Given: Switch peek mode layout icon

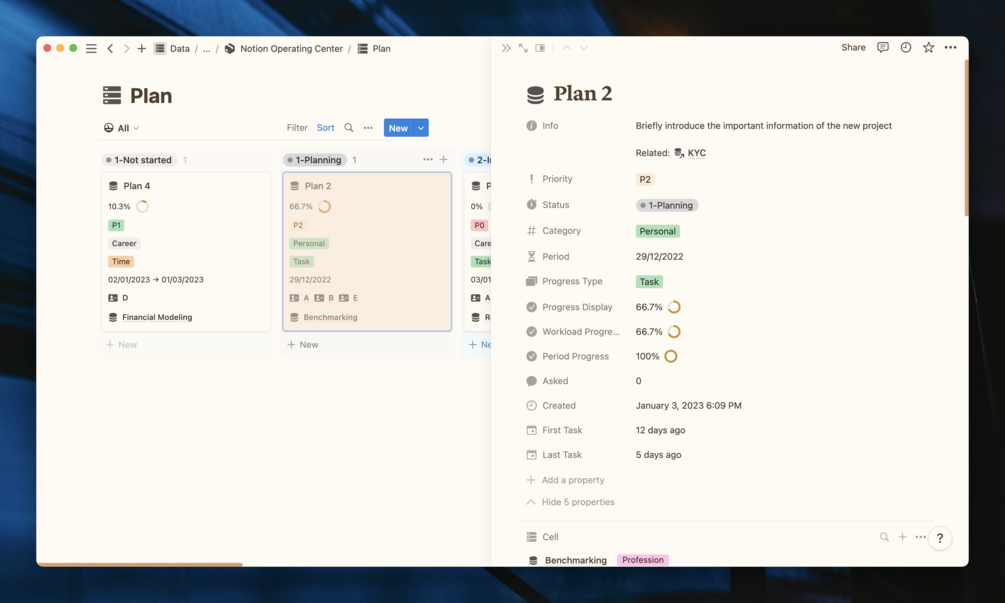Looking at the screenshot, I should [x=540, y=48].
